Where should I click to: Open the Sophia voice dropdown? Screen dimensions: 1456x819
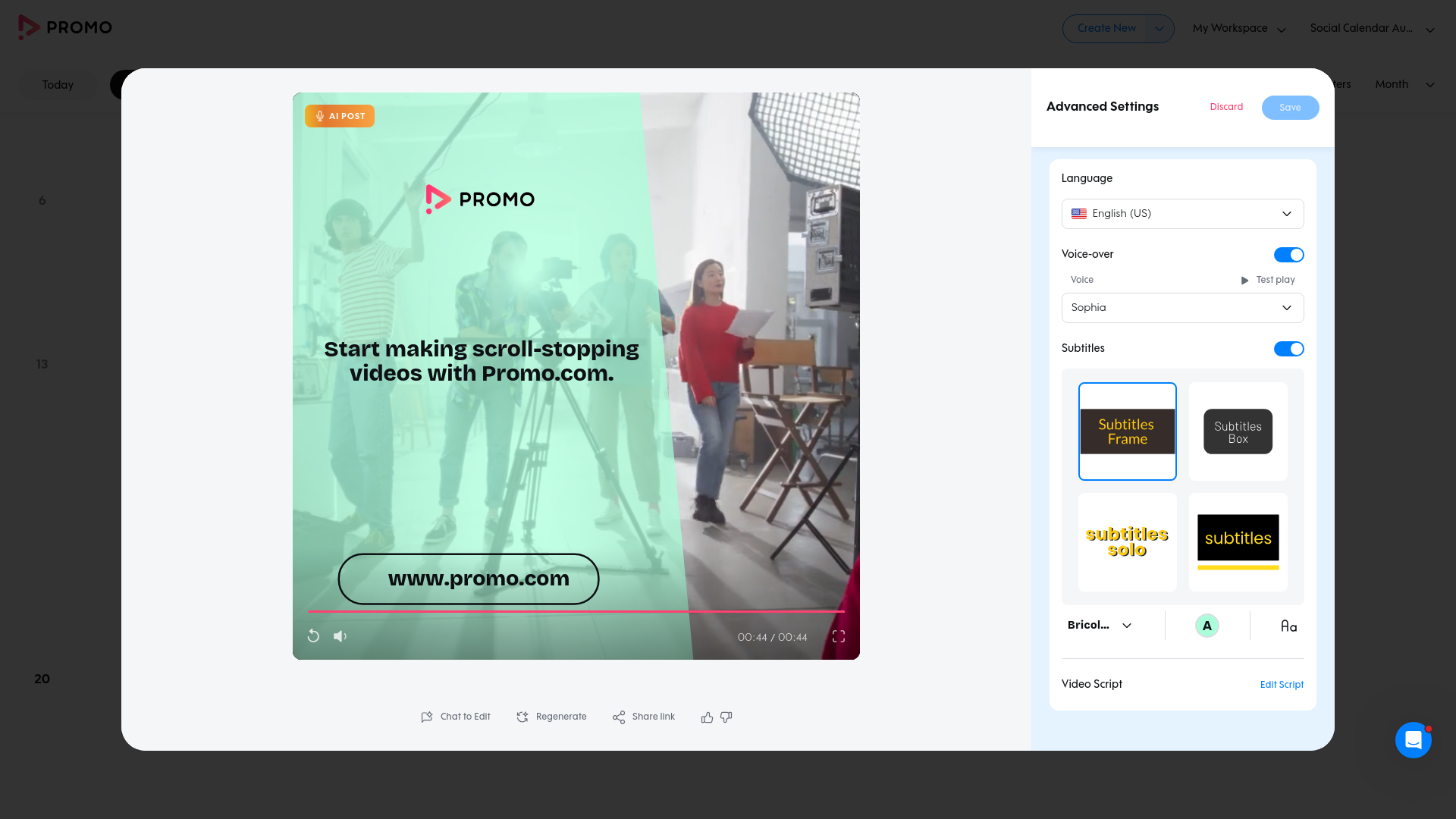click(1182, 308)
